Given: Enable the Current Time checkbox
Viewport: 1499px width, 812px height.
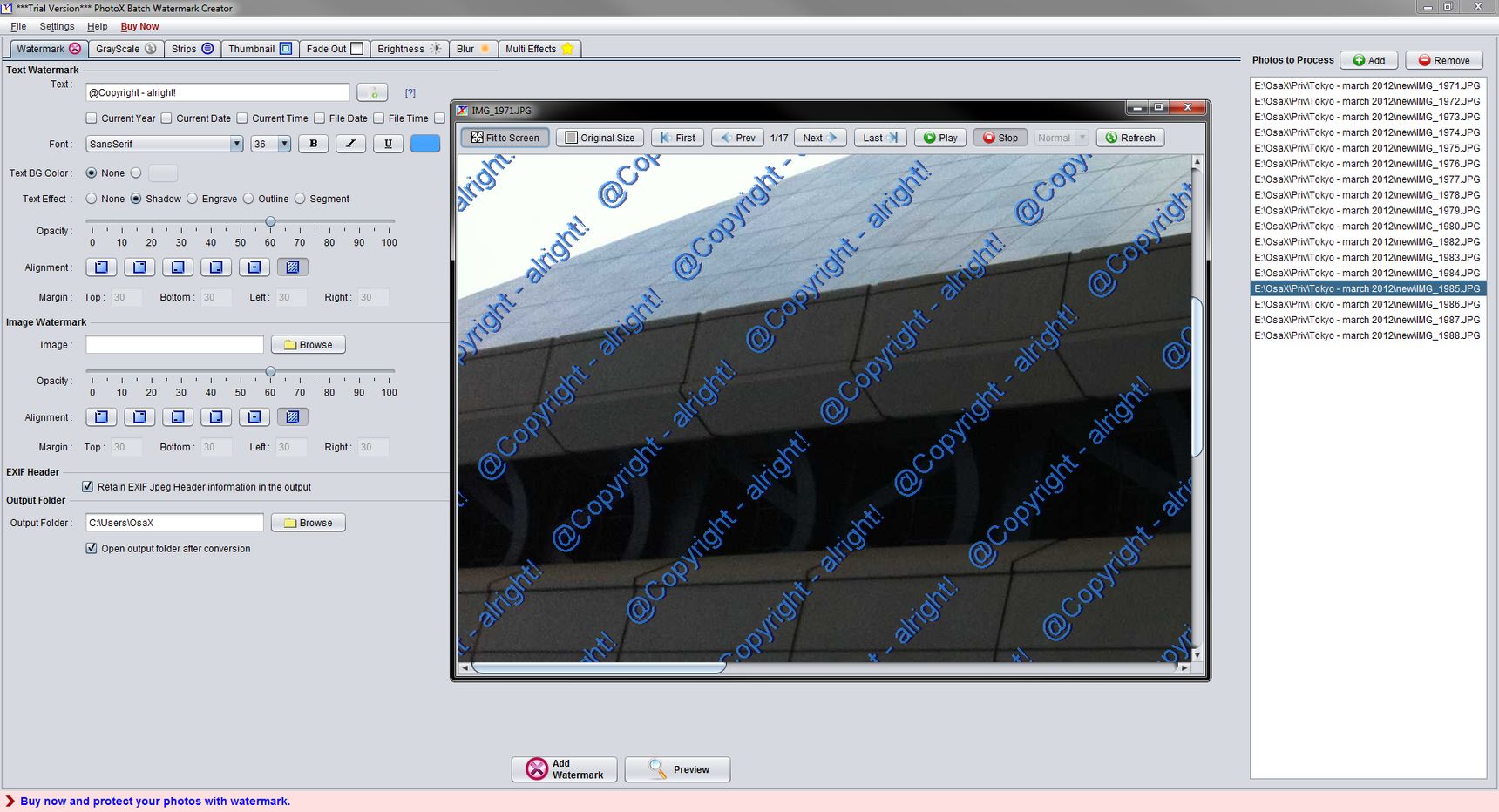Looking at the screenshot, I should [242, 118].
